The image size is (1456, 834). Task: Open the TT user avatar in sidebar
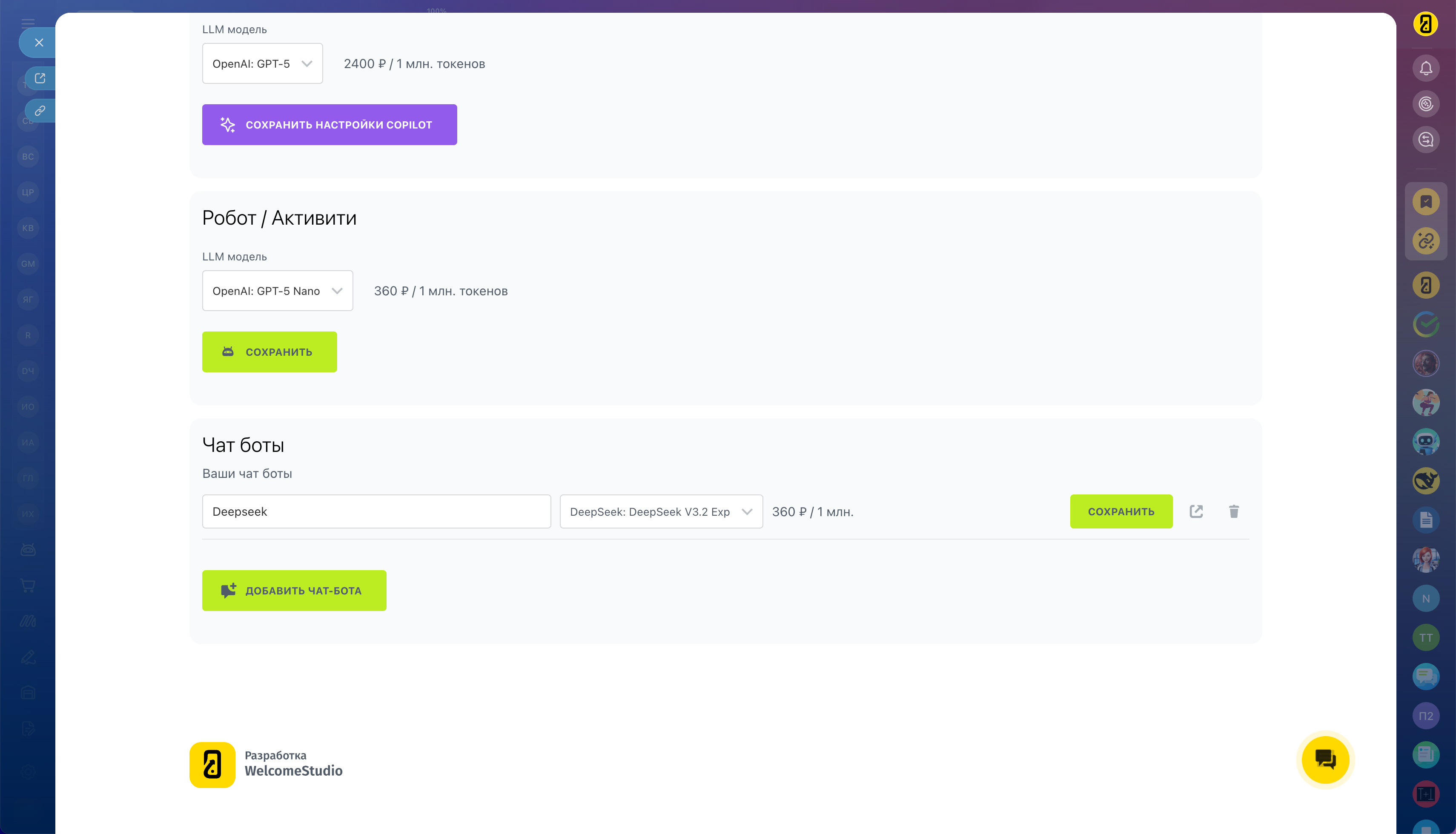point(1426,637)
